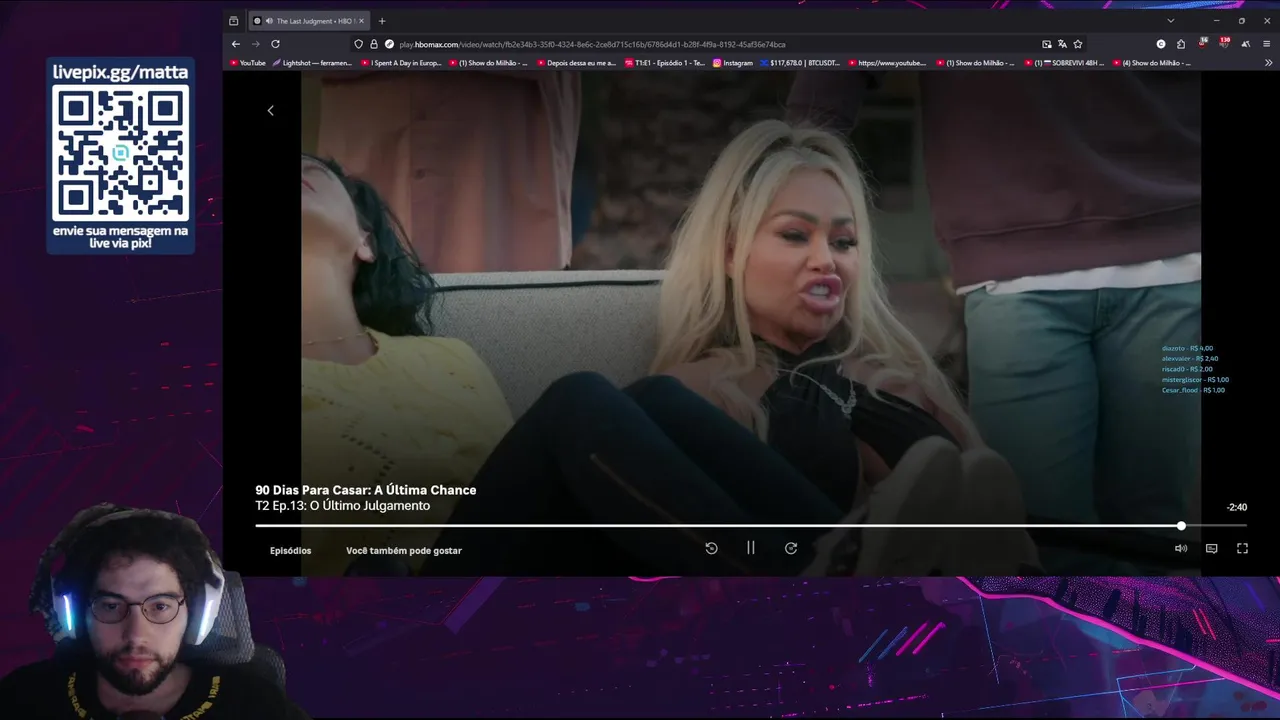
Task: Open T1:E1 - Episódio 1 bookmark
Action: pyautogui.click(x=665, y=63)
